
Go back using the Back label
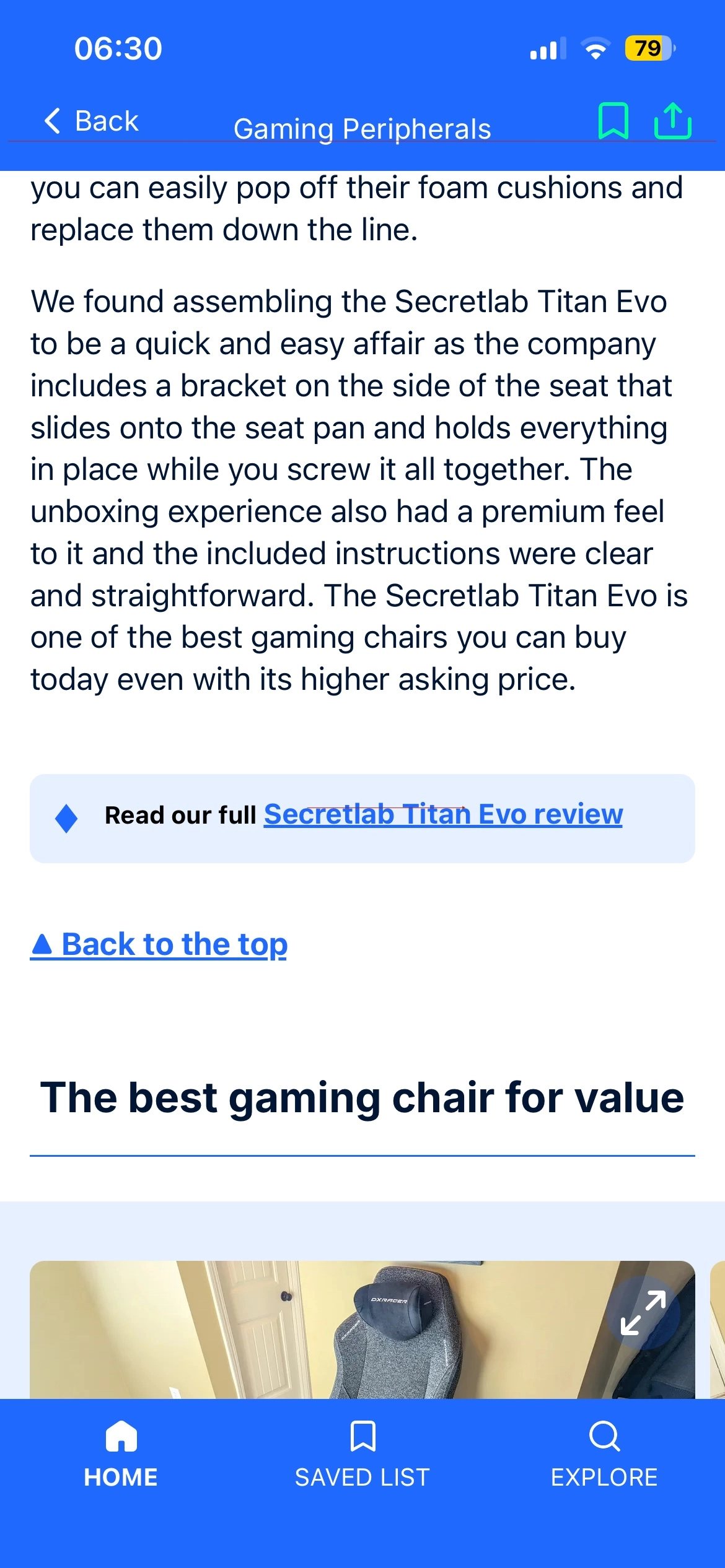point(107,121)
